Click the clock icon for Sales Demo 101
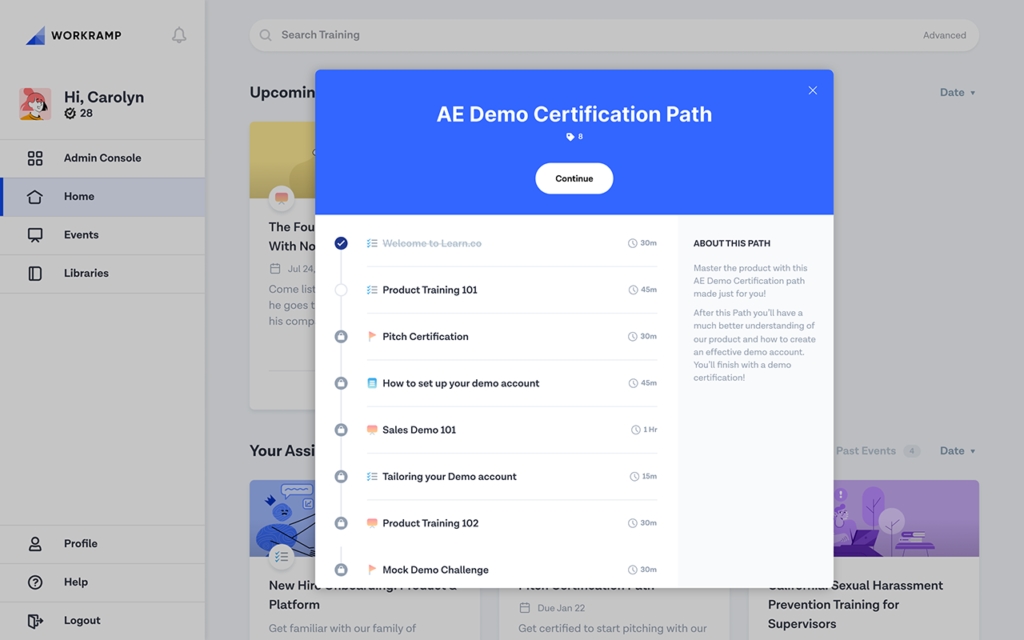Image resolution: width=1024 pixels, height=640 pixels. [635, 430]
